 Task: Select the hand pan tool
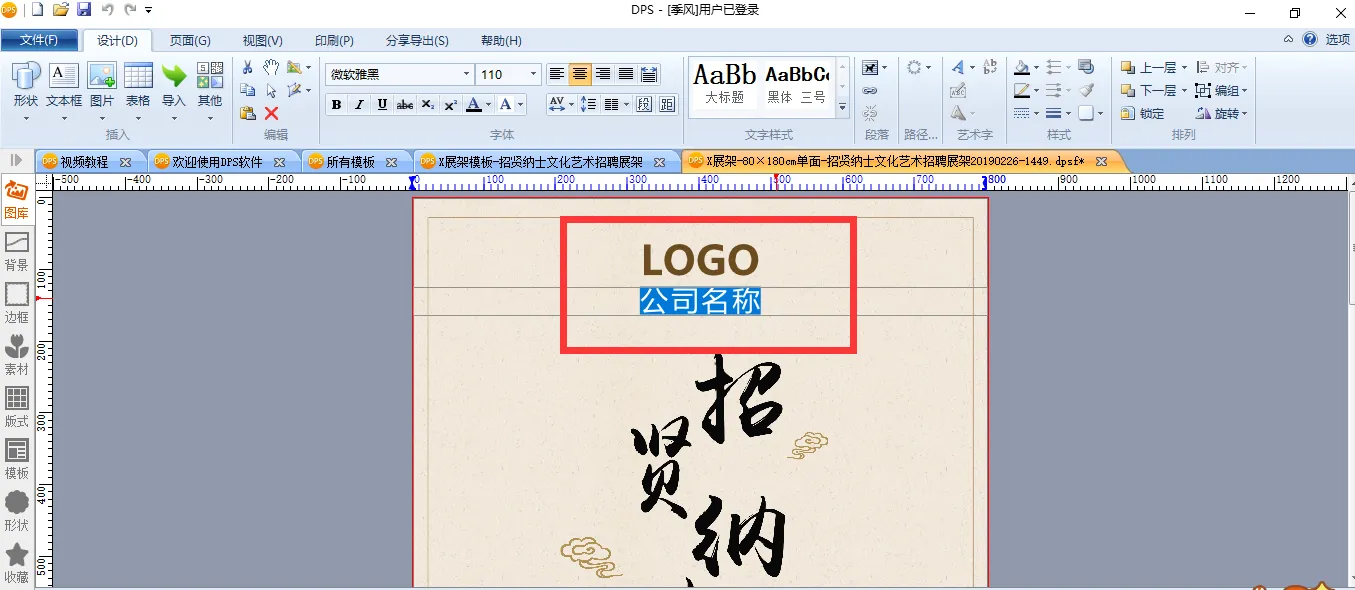click(x=271, y=67)
